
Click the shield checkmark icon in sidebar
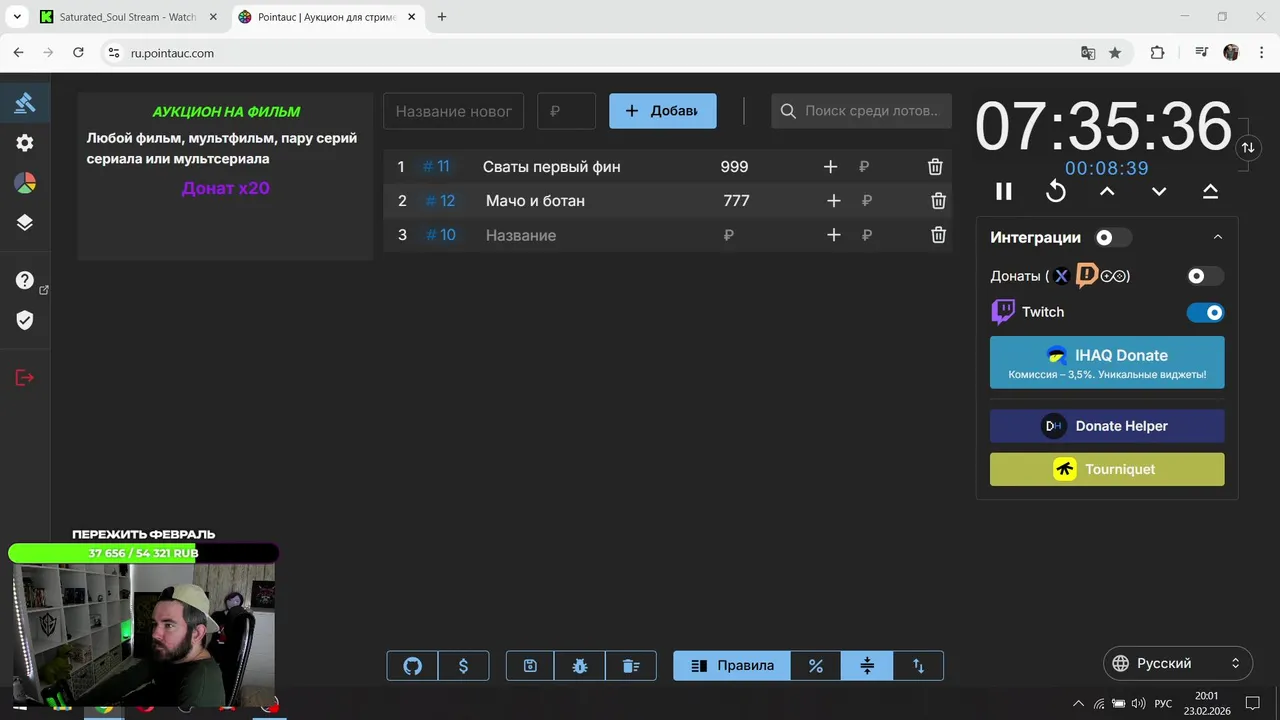25,320
